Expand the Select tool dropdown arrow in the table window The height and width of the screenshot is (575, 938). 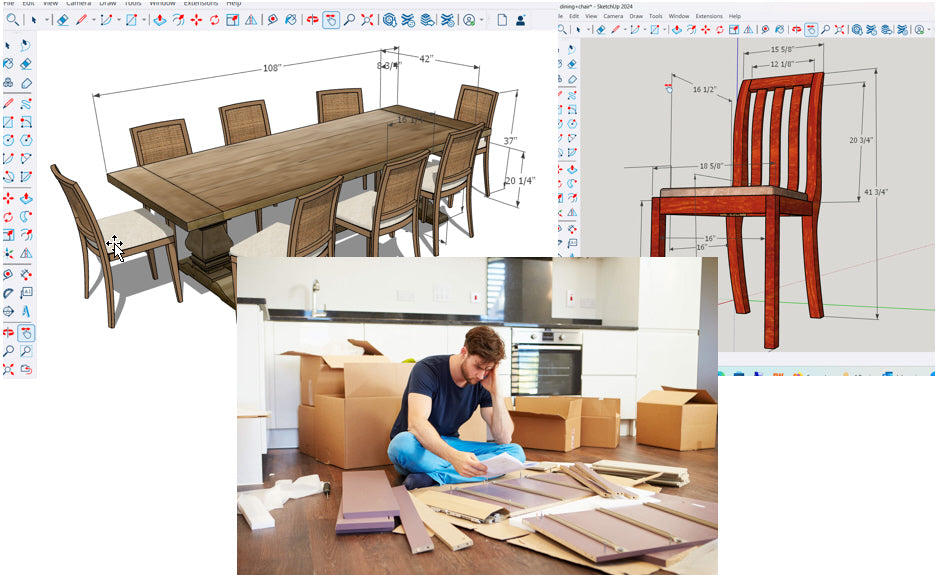(45, 20)
